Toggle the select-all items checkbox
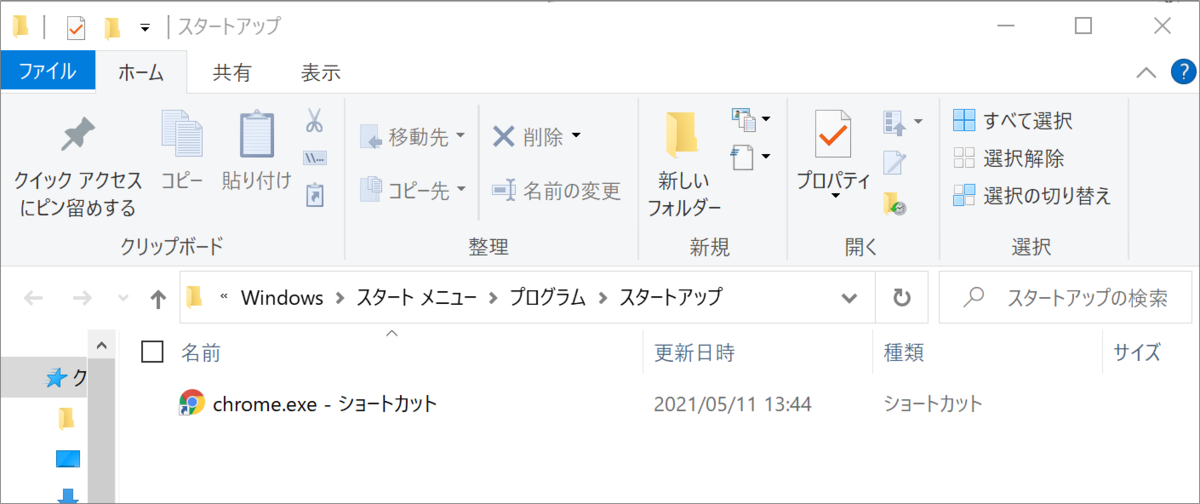 (152, 351)
